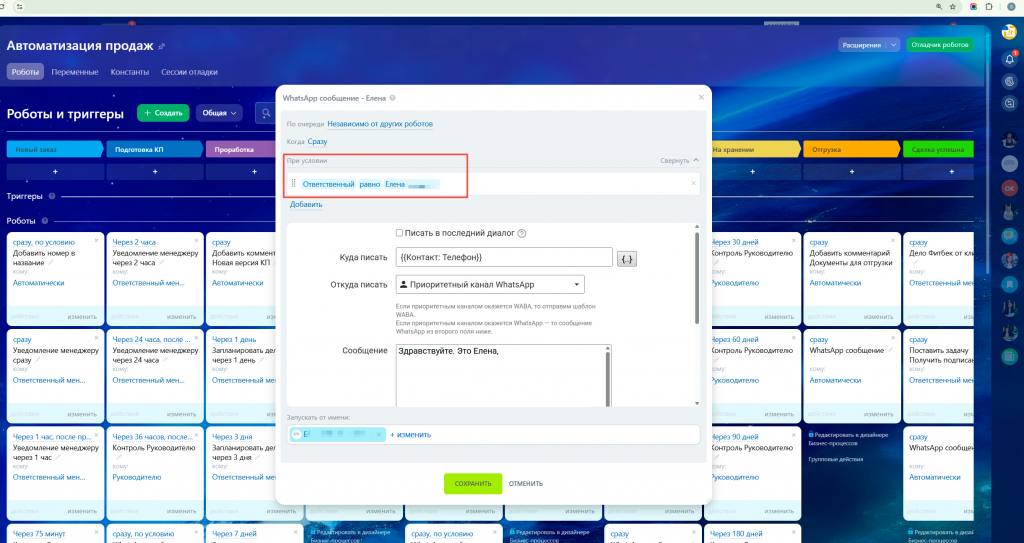Select the Отгрузка stage
The width and height of the screenshot is (1024, 543).
[852, 150]
